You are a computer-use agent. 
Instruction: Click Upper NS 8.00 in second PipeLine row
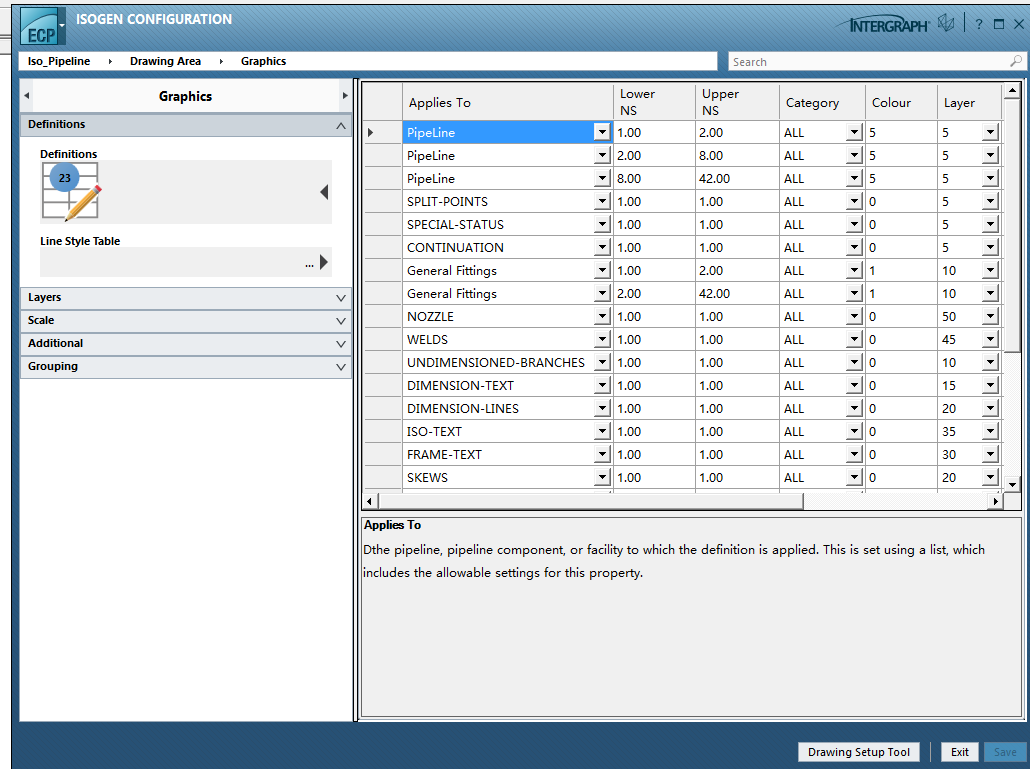click(x=737, y=156)
